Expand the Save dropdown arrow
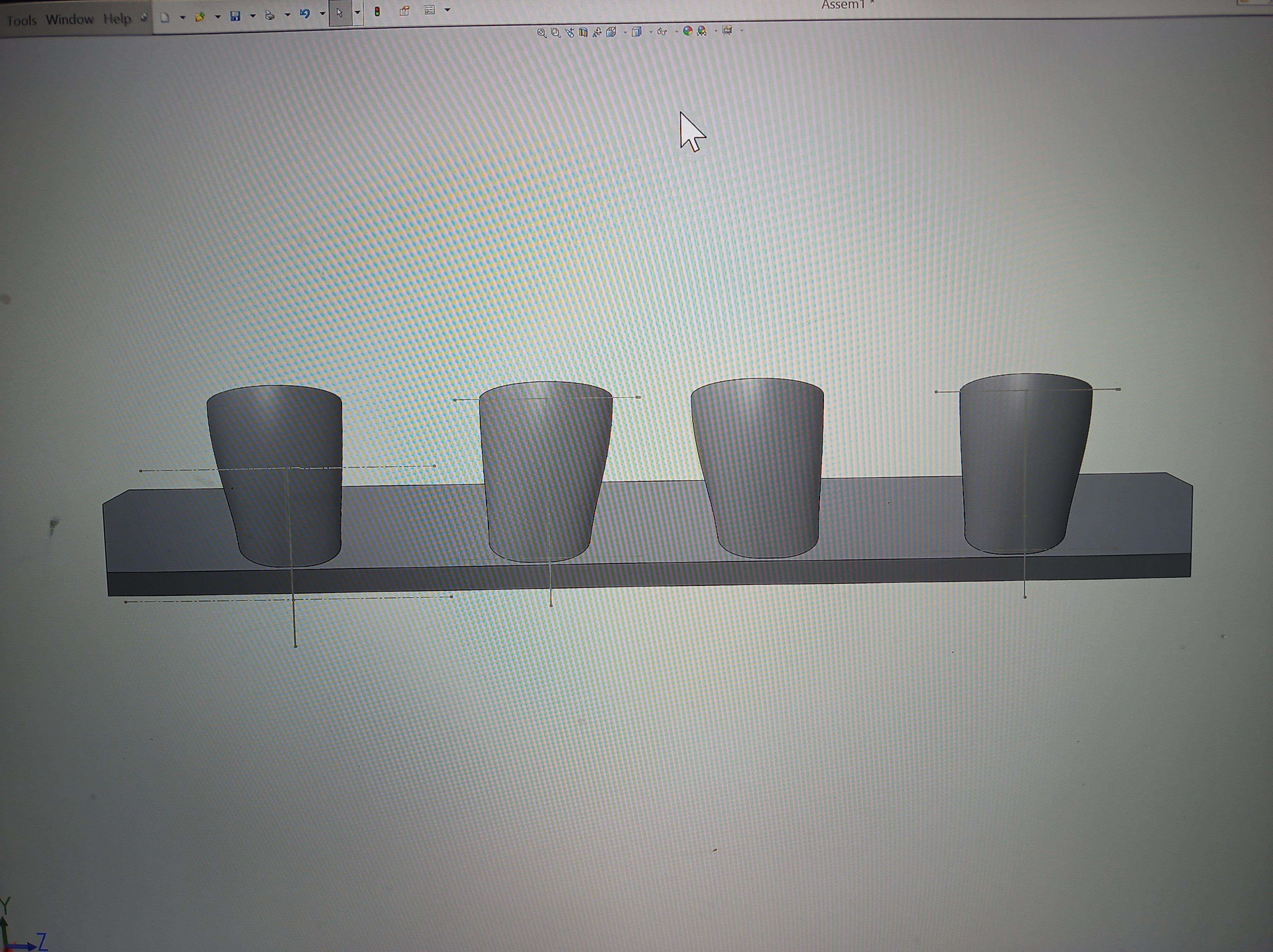Image resolution: width=1273 pixels, height=952 pixels. [253, 16]
